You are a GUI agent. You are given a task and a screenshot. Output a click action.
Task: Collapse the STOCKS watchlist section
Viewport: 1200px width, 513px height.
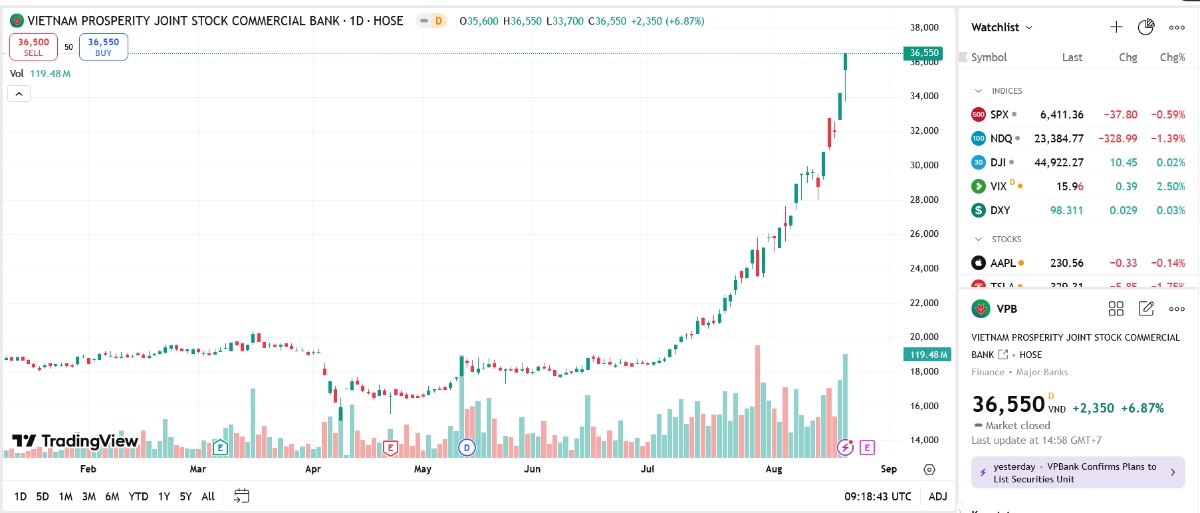coord(978,239)
